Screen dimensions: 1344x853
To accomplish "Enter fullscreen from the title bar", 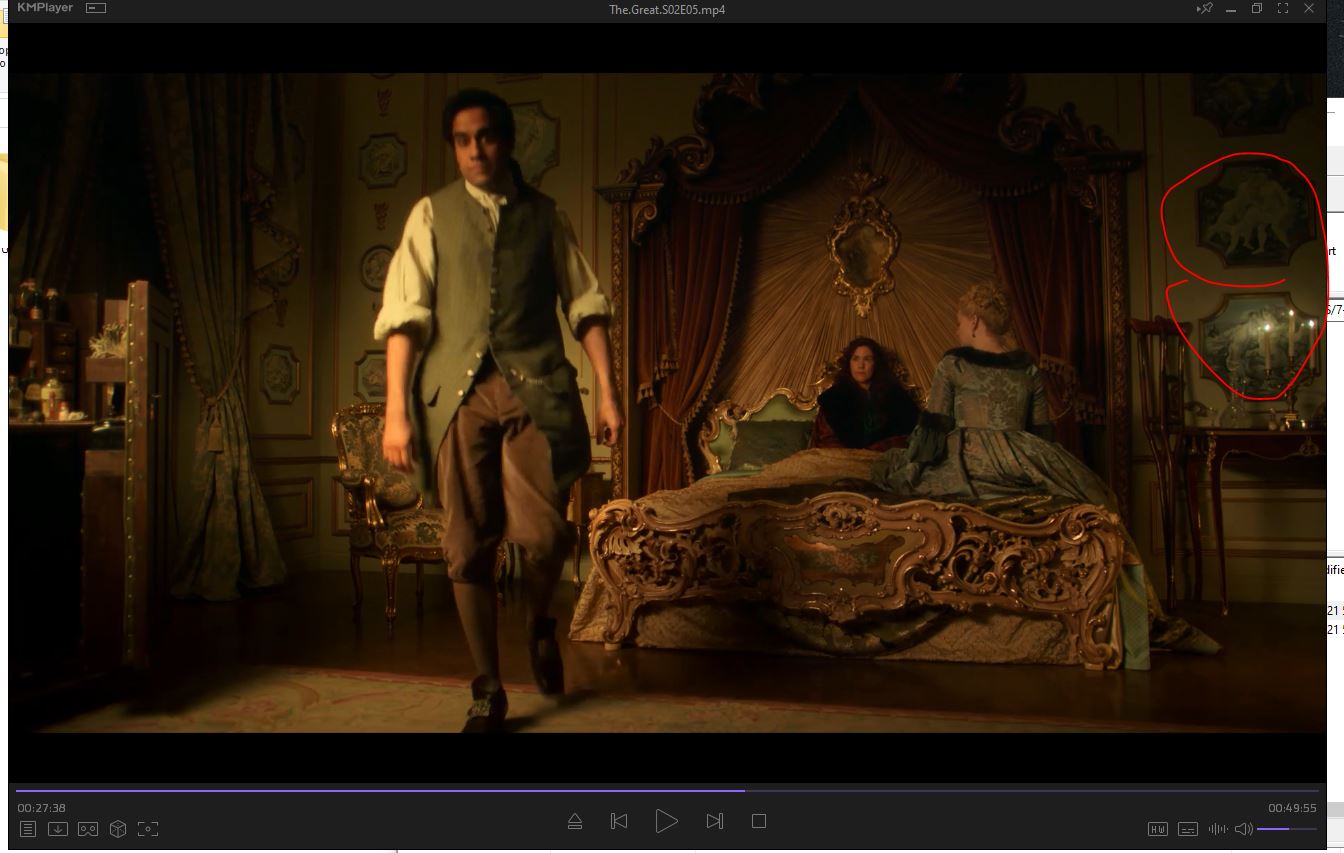I will coord(1283,9).
